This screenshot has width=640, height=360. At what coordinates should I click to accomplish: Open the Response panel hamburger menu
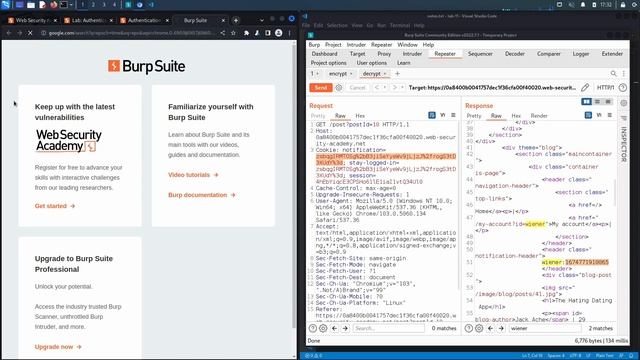point(609,116)
